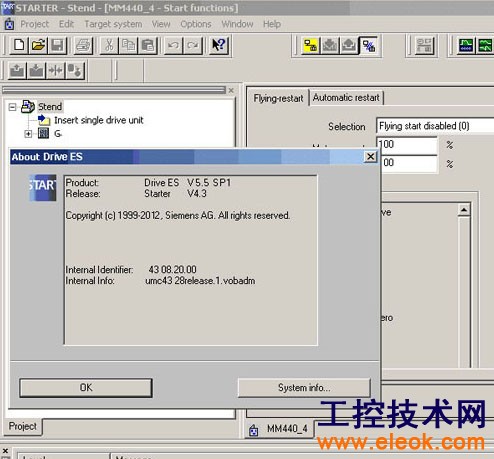Click the last icon in second toolbar row
Viewport: 494px width, 459px height.
point(75,70)
